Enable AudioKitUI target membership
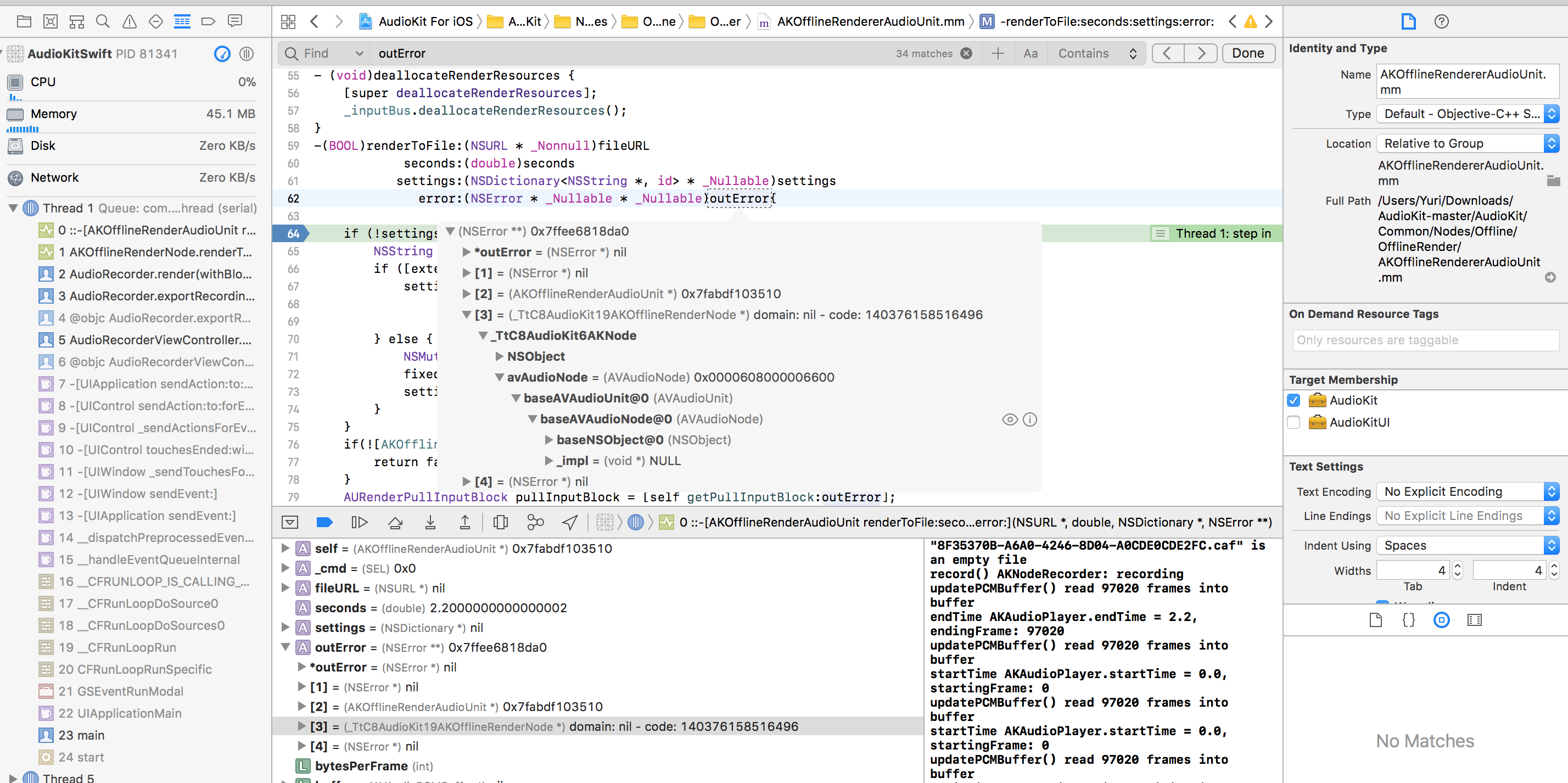Screen dimensions: 1568x783 click(1294, 423)
